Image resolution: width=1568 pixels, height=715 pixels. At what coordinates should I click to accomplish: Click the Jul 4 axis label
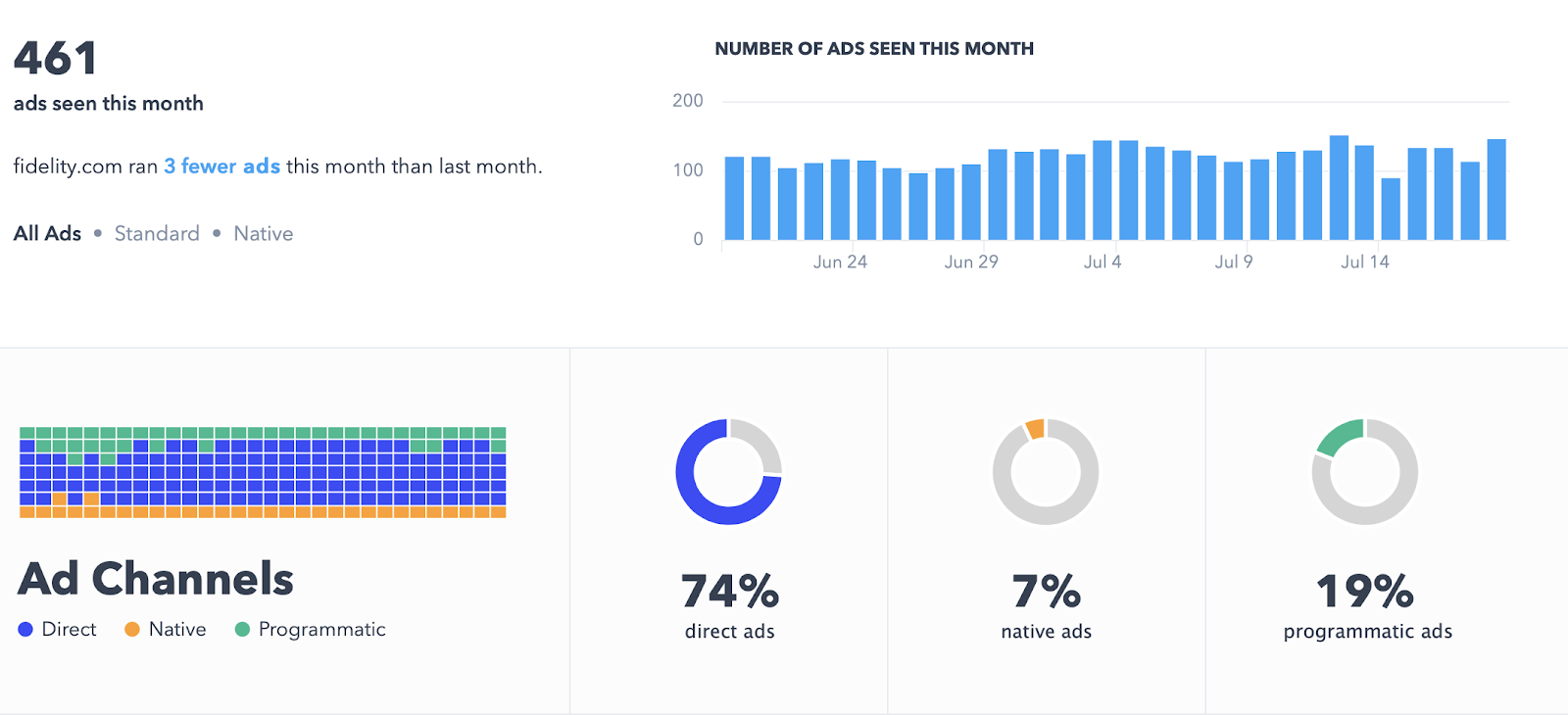[x=1102, y=262]
